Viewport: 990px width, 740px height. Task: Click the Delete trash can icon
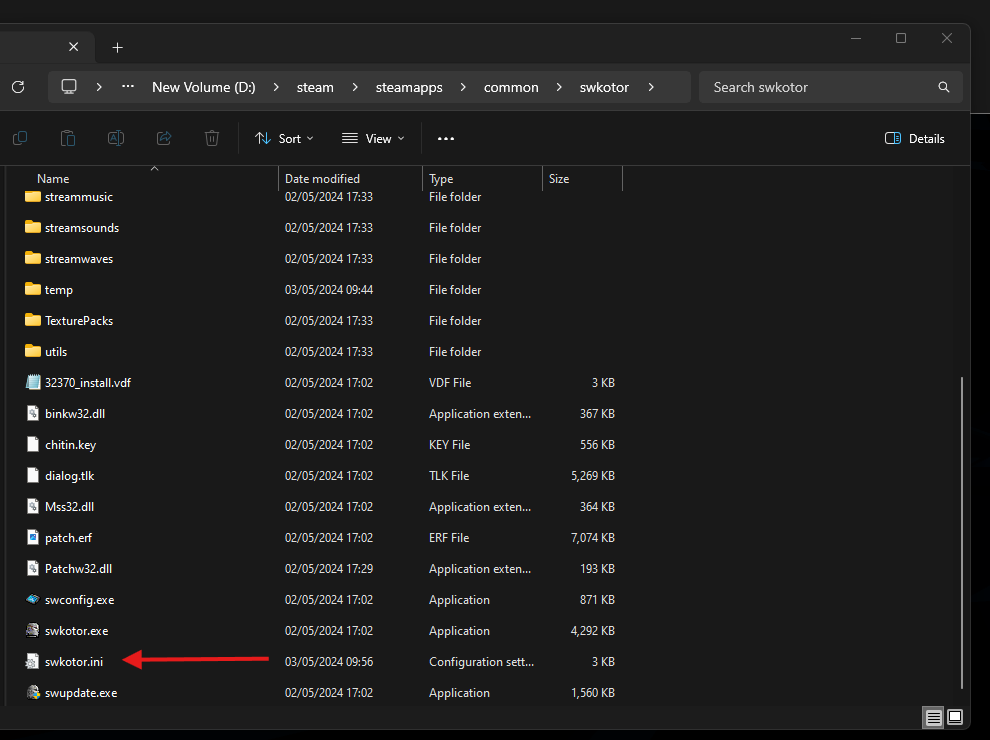point(212,138)
